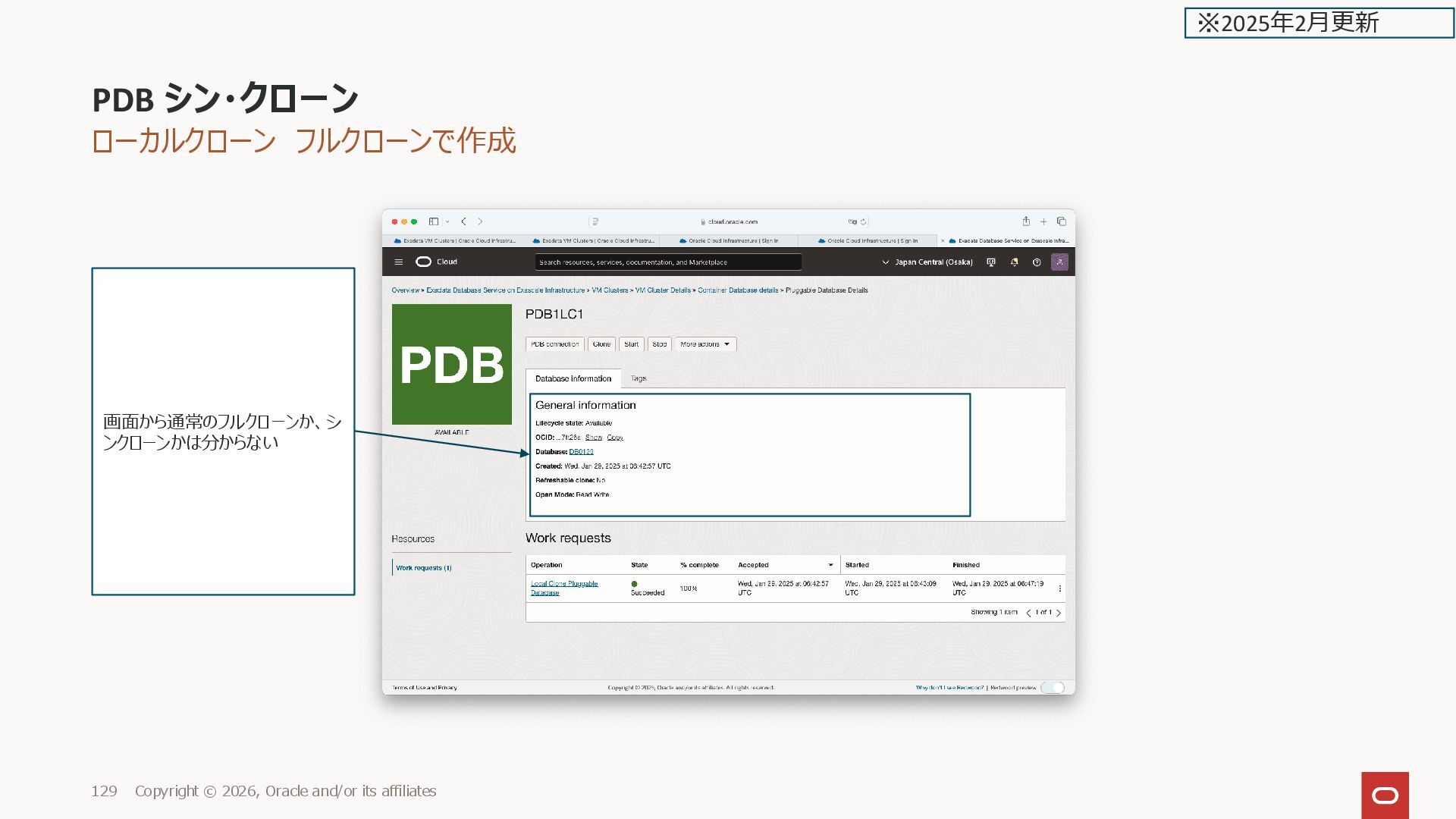
Task: Click the PDB connection button
Action: 554,344
